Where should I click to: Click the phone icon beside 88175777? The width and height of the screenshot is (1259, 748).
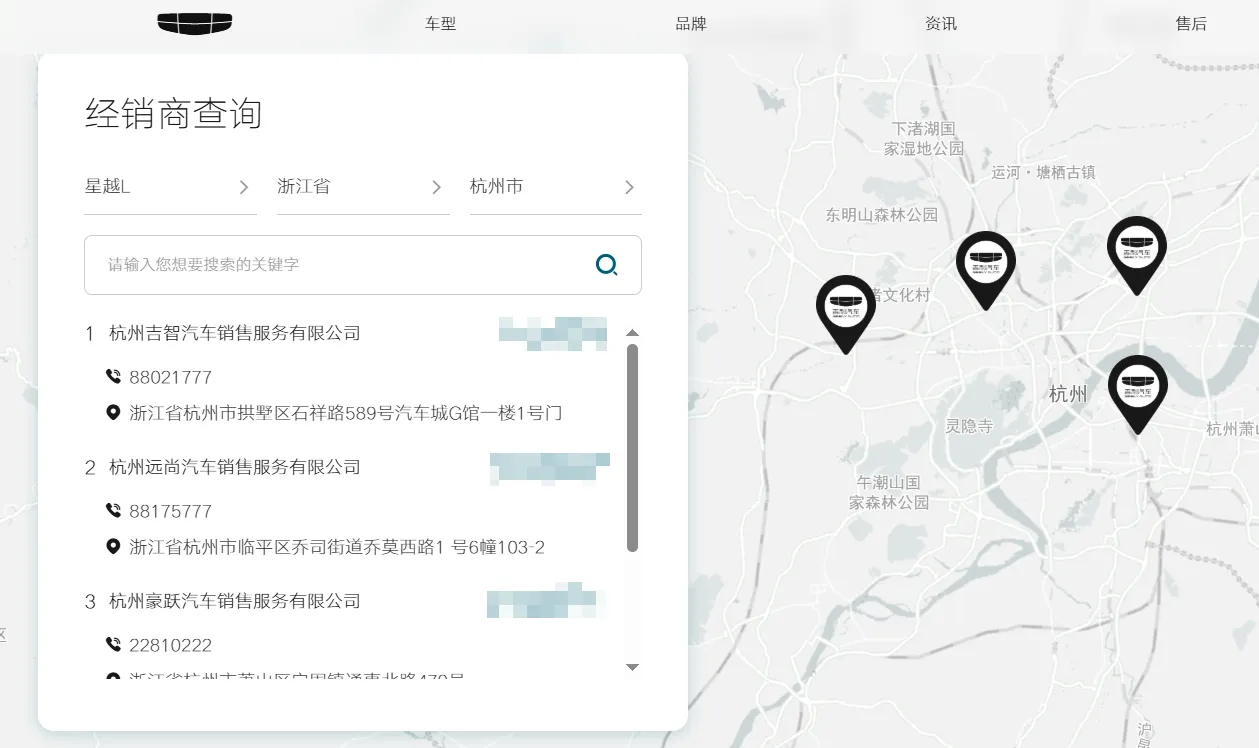[x=113, y=511]
